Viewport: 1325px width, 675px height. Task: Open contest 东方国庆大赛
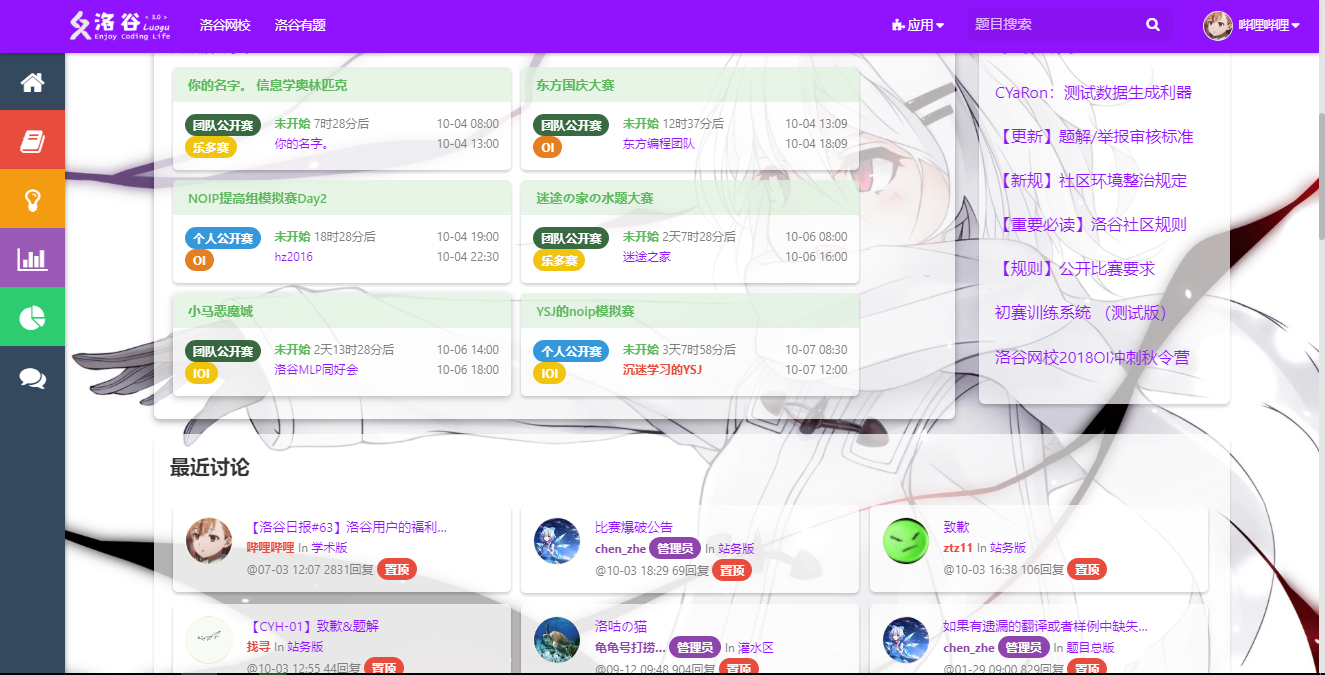[x=575, y=86]
